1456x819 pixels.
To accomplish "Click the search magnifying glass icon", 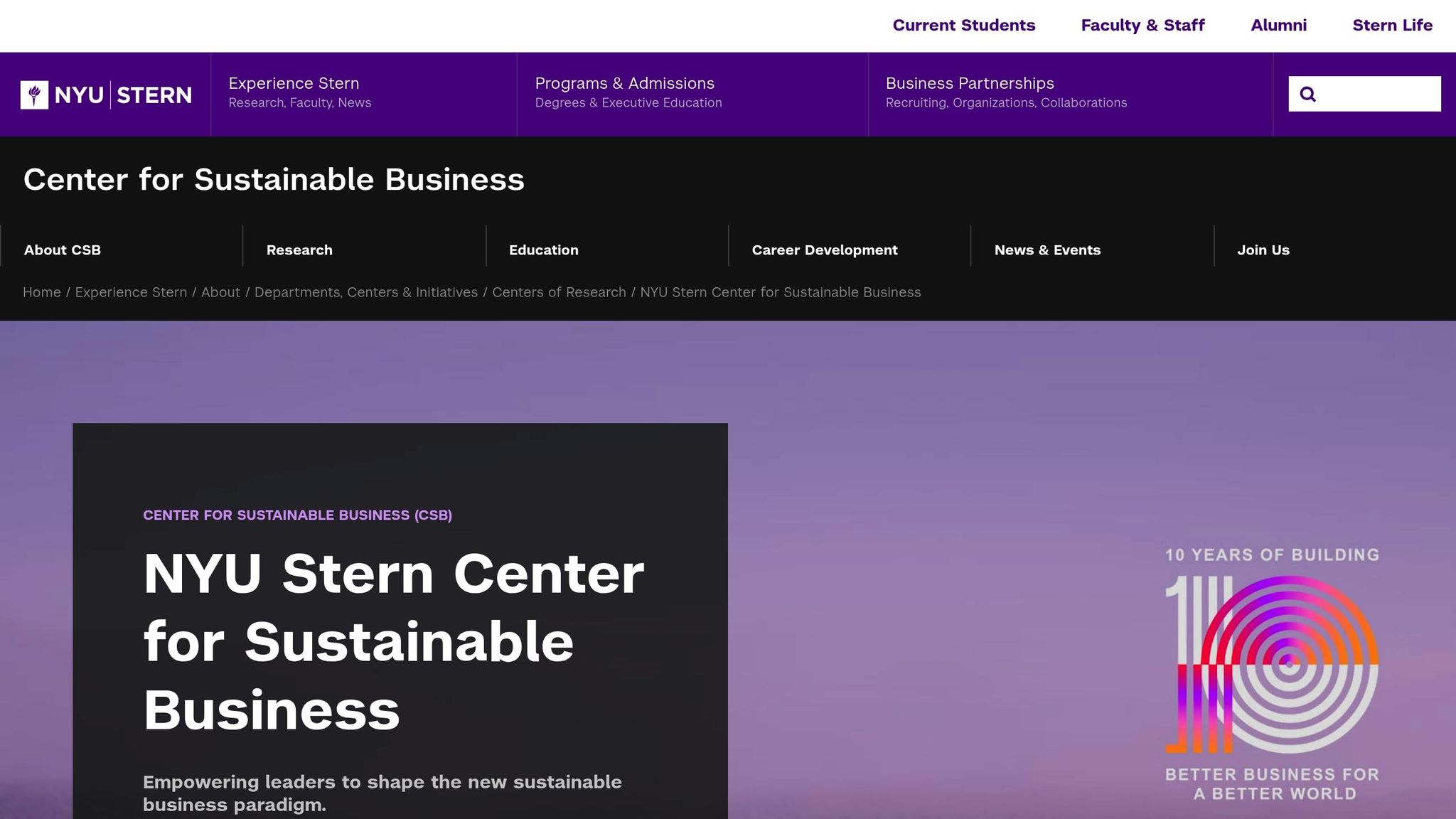I will coord(1309,93).
